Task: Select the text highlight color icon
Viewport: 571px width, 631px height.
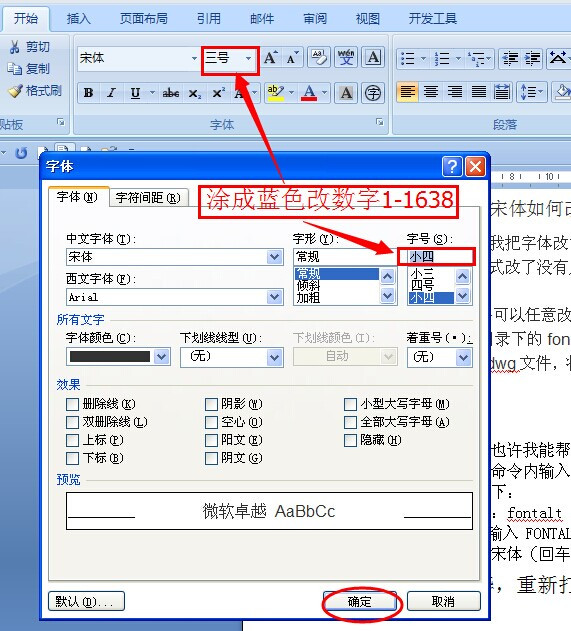Action: click(x=276, y=93)
